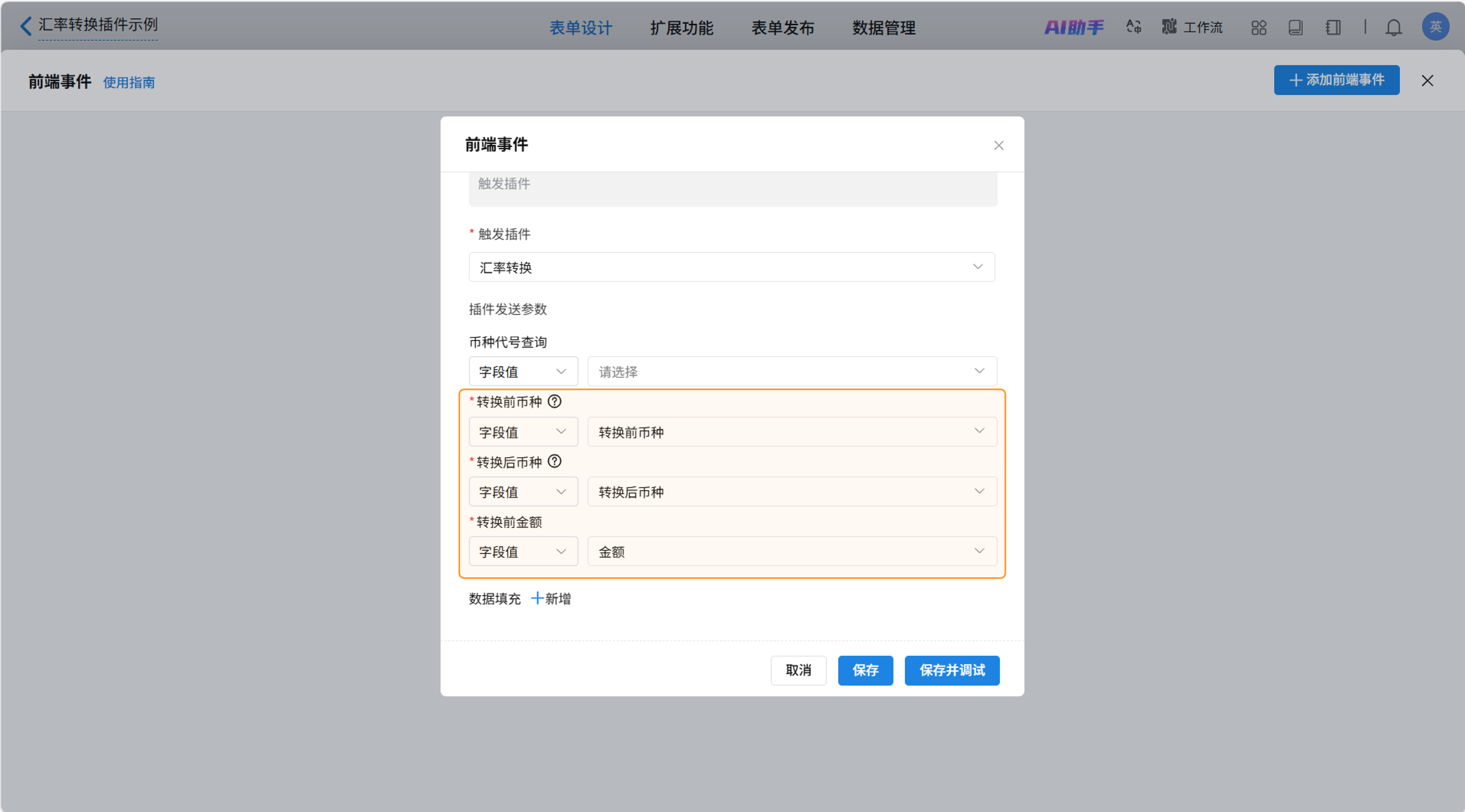The height and width of the screenshot is (812, 1465).
Task: Click the language translation icon
Action: coord(1133,27)
